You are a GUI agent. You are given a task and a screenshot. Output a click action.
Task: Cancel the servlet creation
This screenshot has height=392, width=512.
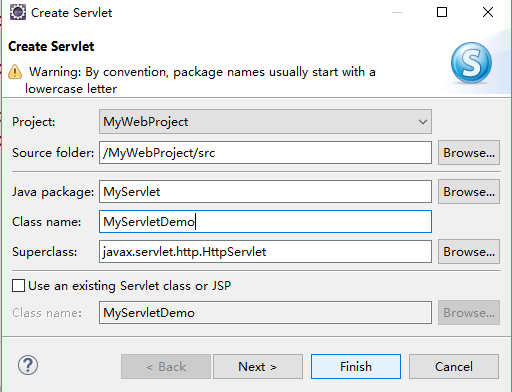[x=454, y=367]
